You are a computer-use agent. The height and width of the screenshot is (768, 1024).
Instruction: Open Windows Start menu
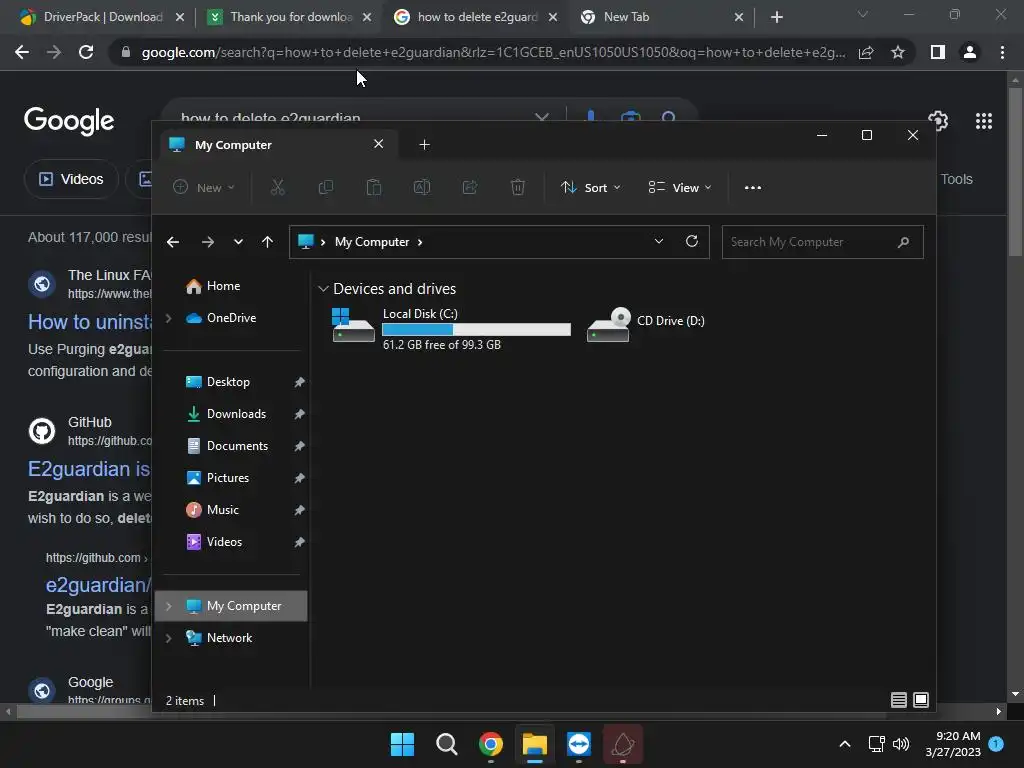[x=402, y=744]
